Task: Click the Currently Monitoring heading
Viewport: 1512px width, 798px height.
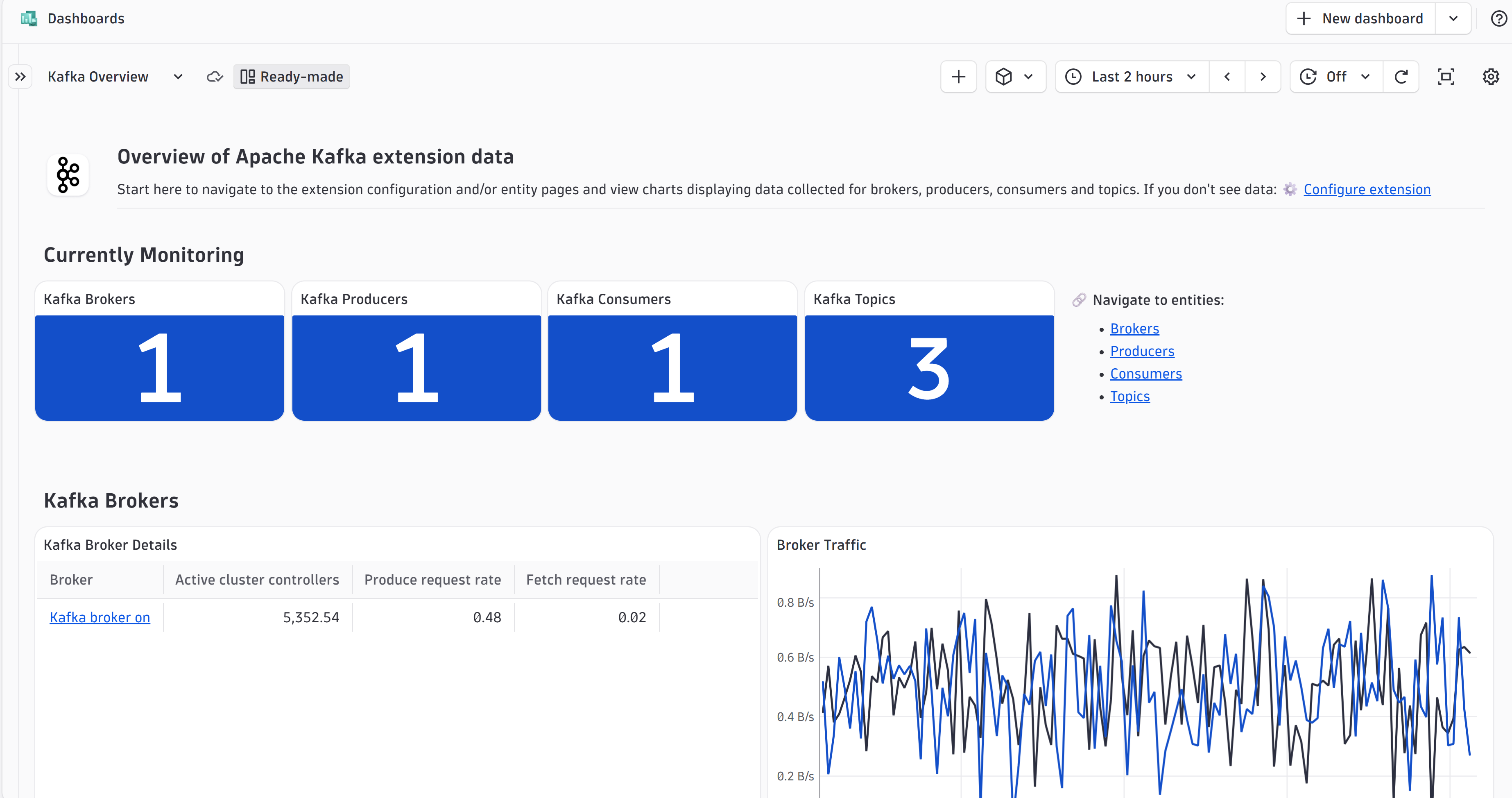Action: click(x=144, y=255)
